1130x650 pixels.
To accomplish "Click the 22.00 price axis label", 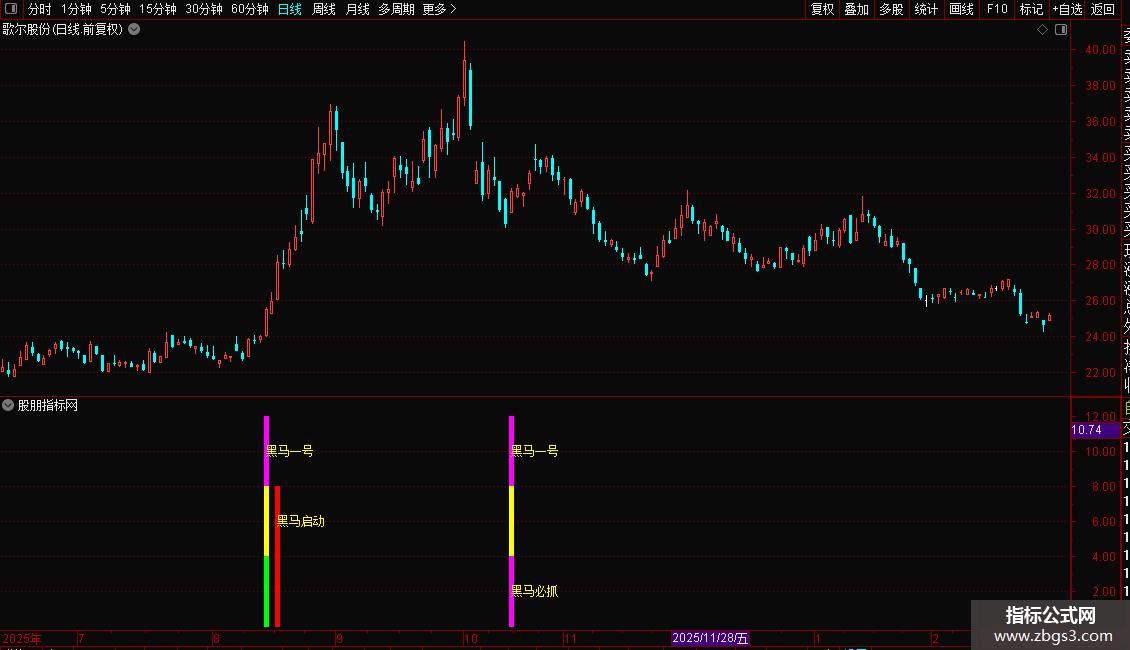I will (1100, 373).
